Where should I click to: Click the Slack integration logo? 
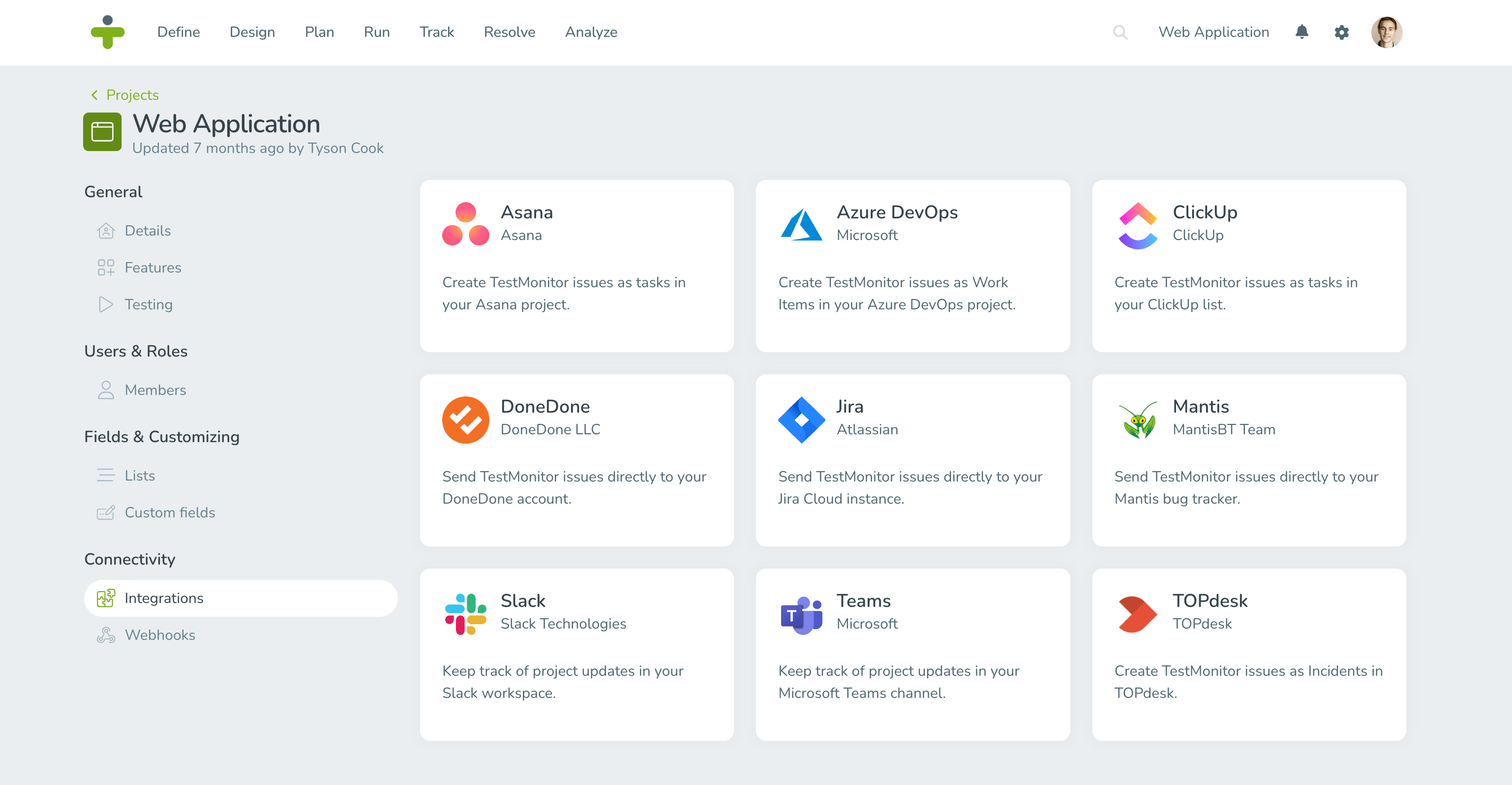coord(465,613)
